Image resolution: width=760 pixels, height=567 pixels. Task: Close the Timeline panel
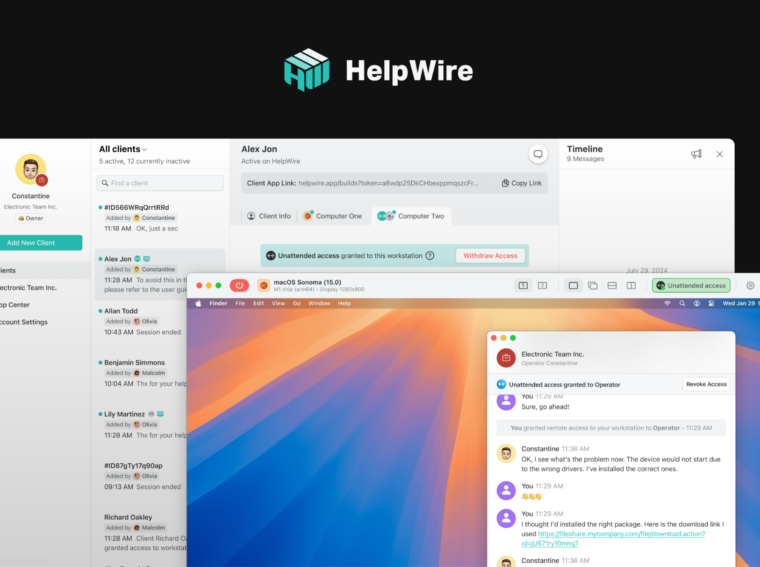click(719, 154)
